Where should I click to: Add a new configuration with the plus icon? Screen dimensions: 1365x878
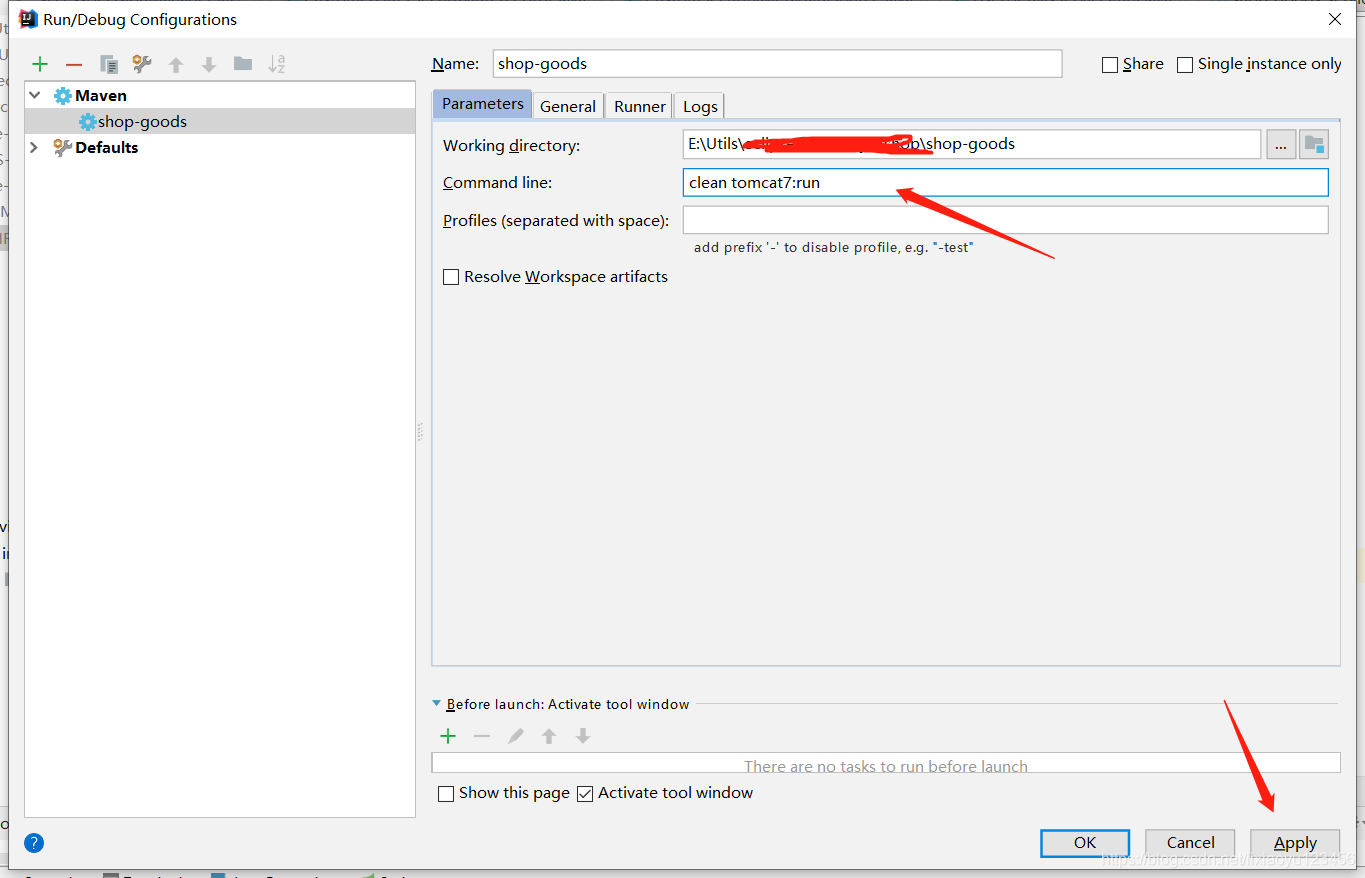pos(40,64)
